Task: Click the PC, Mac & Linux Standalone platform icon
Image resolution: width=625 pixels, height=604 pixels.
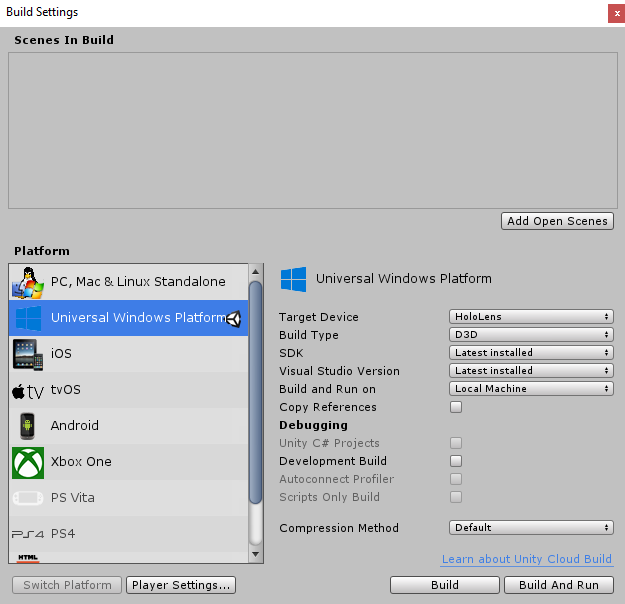Action: click(x=28, y=282)
